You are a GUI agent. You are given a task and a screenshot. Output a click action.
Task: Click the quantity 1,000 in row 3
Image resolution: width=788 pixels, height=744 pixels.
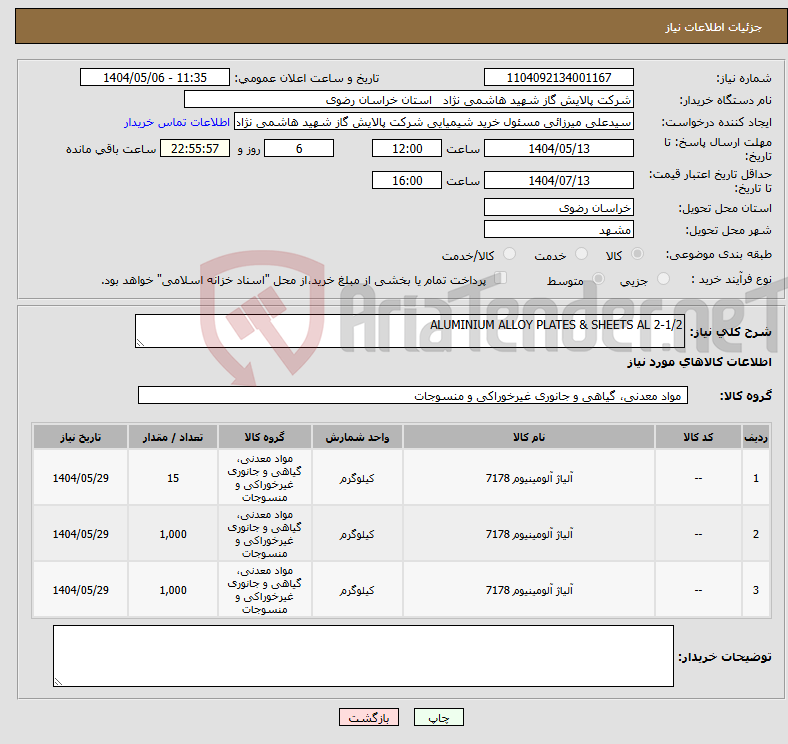point(173,590)
